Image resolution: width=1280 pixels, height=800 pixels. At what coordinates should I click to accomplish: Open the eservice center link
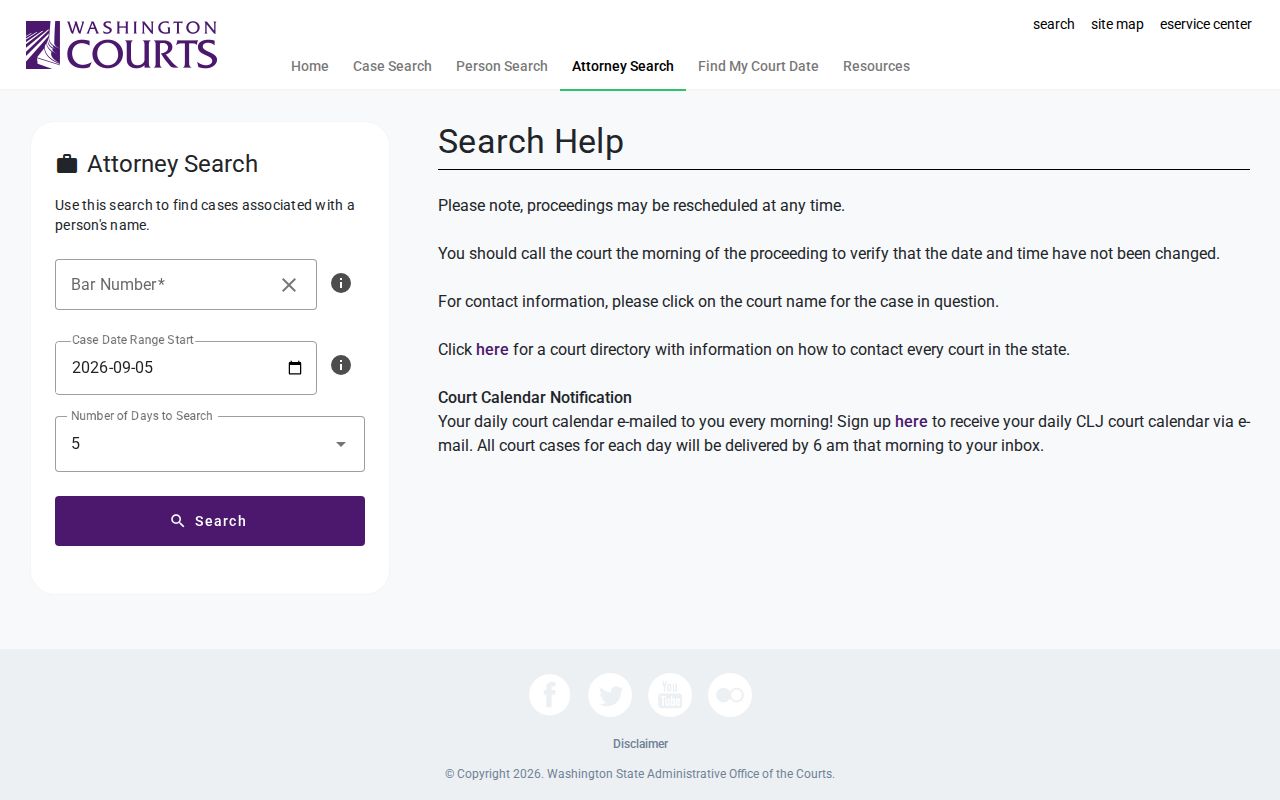tap(1206, 24)
